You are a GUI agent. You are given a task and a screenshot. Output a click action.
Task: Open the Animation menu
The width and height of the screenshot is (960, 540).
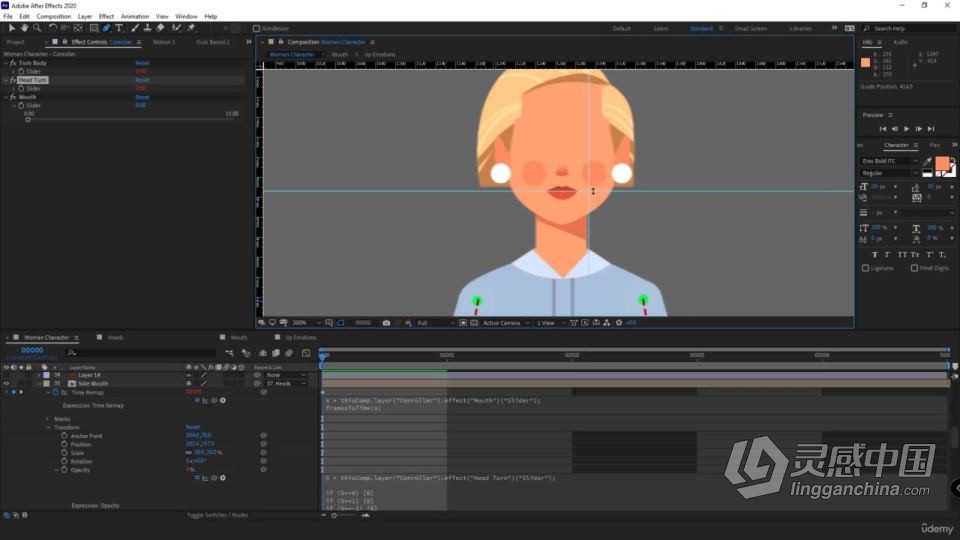pyautogui.click(x=135, y=17)
